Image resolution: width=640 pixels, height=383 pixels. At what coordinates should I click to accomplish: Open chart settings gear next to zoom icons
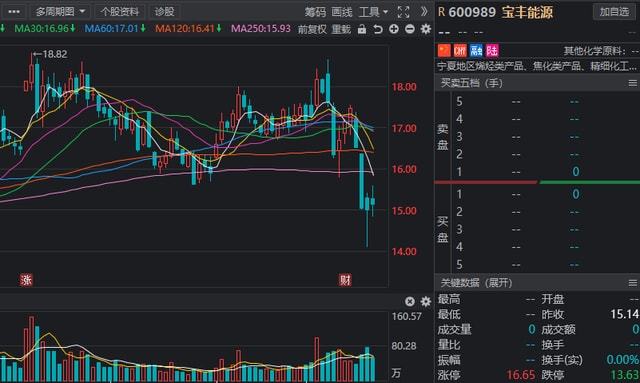click(426, 29)
